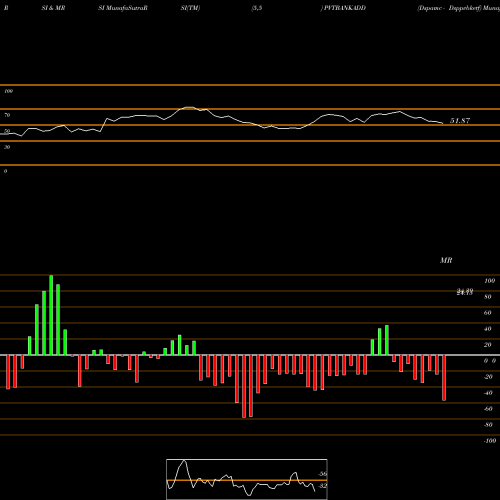Open the mini RSI thumbnail chart
Screen dimensions: 500x500
coord(247,479)
